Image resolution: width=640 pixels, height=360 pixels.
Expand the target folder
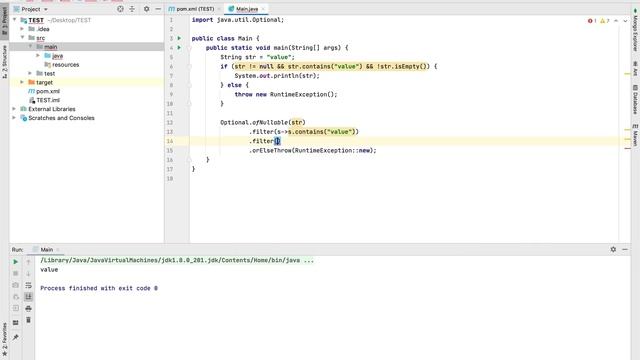pos(22,82)
